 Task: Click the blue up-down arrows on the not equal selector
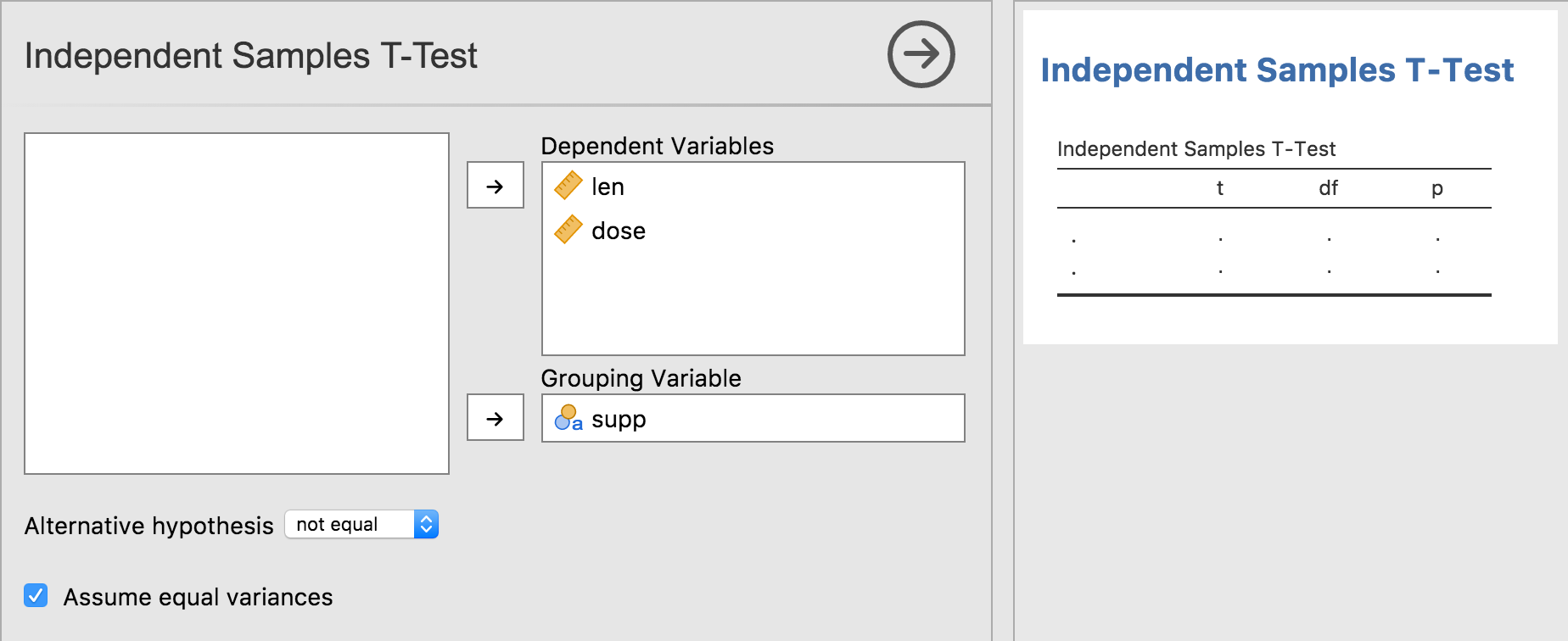click(426, 525)
